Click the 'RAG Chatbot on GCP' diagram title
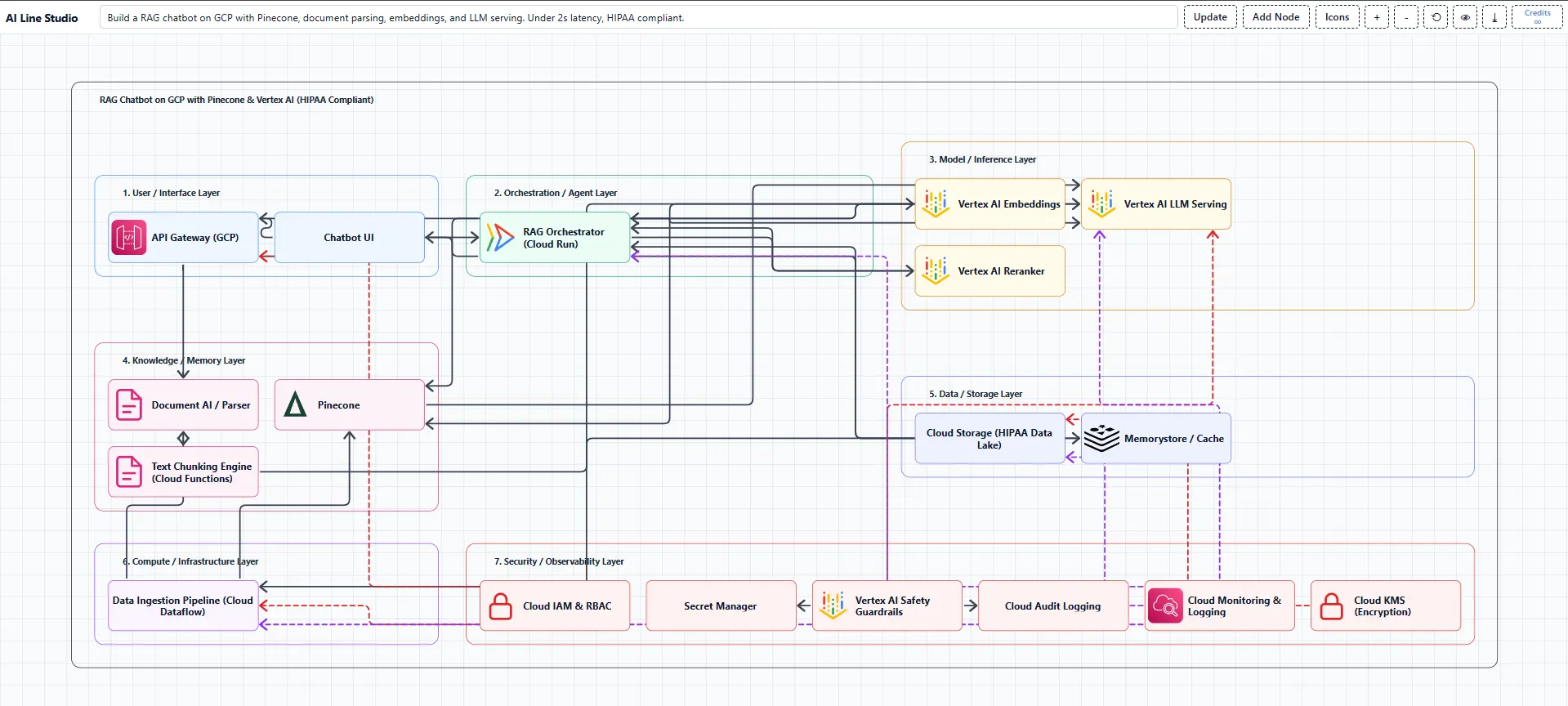This screenshot has width=1568, height=706. tap(236, 100)
